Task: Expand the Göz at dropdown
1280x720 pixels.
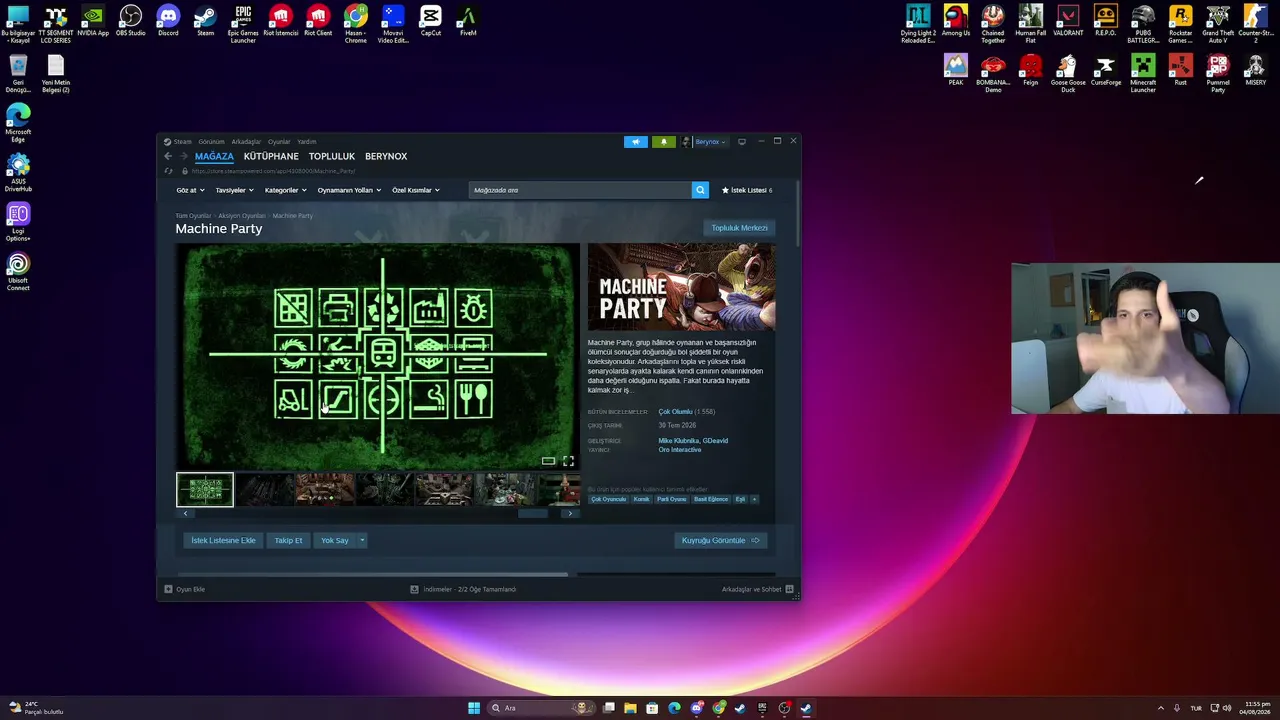Action: point(190,190)
